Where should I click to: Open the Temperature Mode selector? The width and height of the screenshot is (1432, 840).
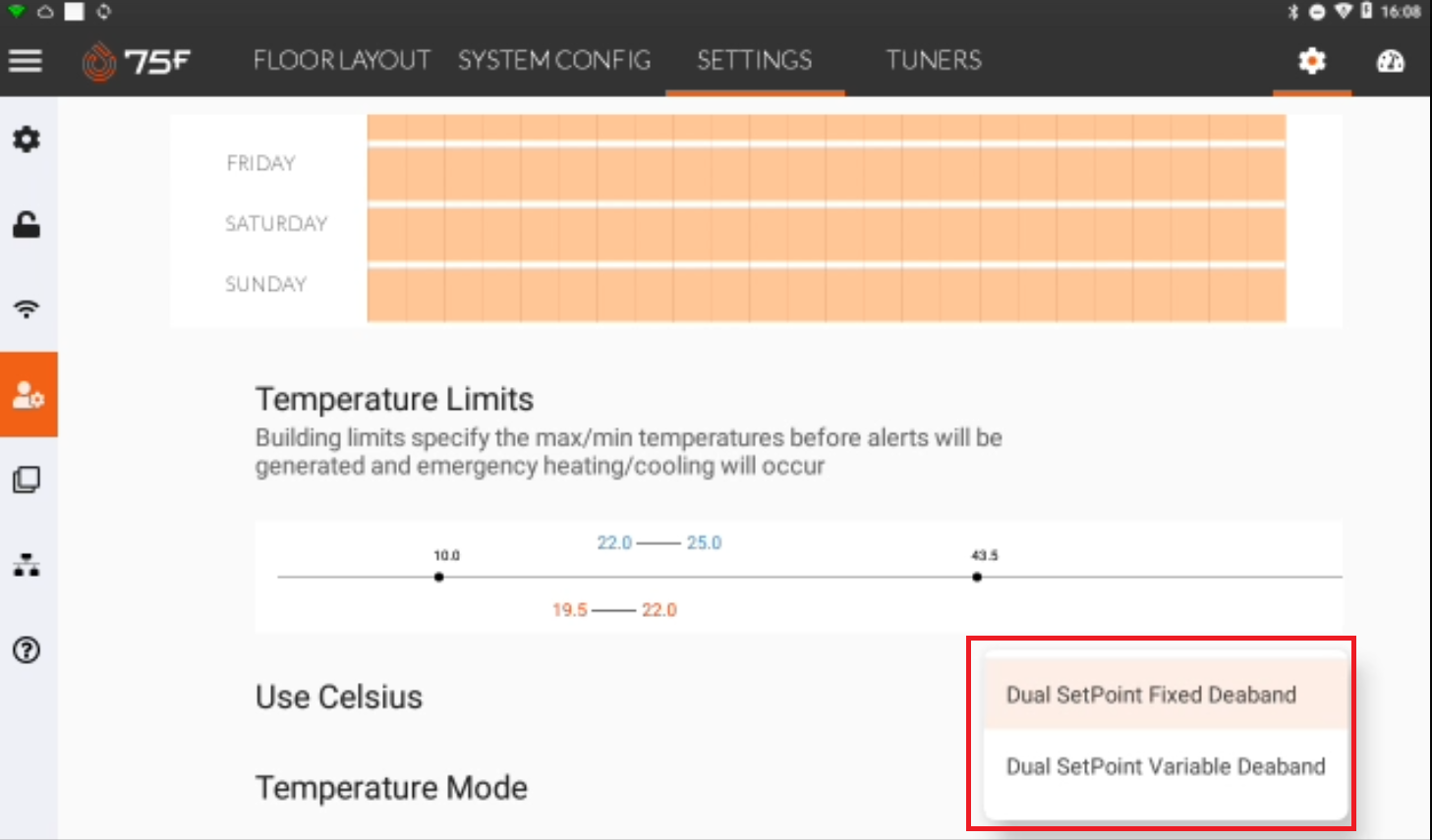tap(390, 787)
